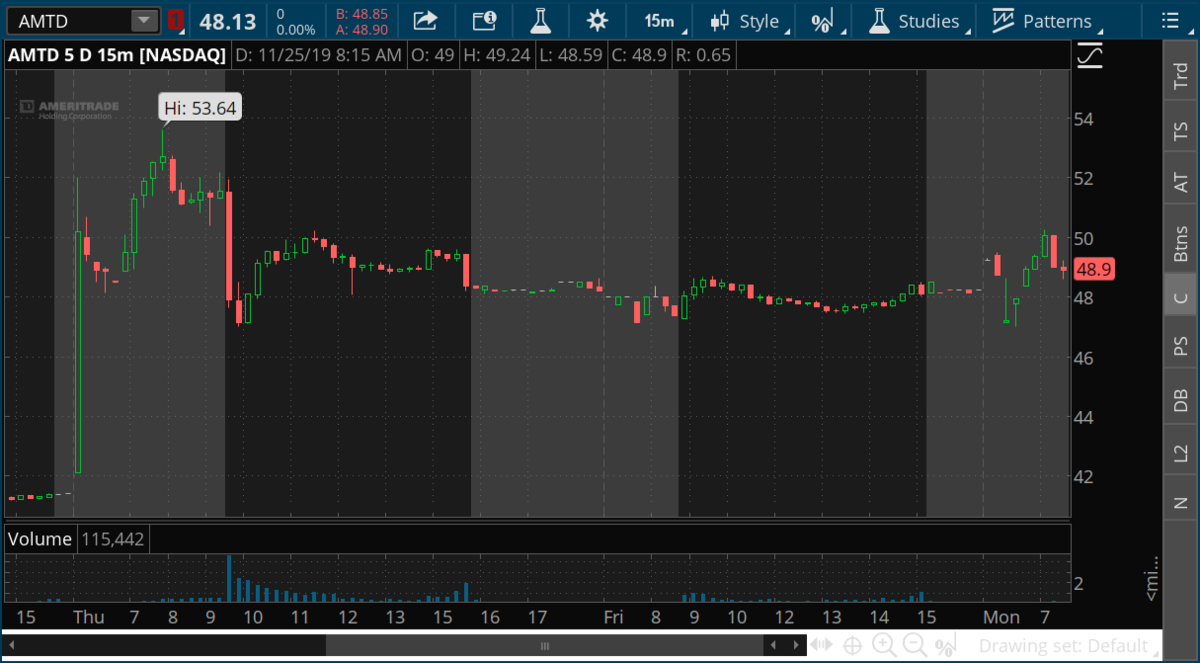1200x663 pixels.
Task: Click the 42 price axis label
Action: [1085, 476]
